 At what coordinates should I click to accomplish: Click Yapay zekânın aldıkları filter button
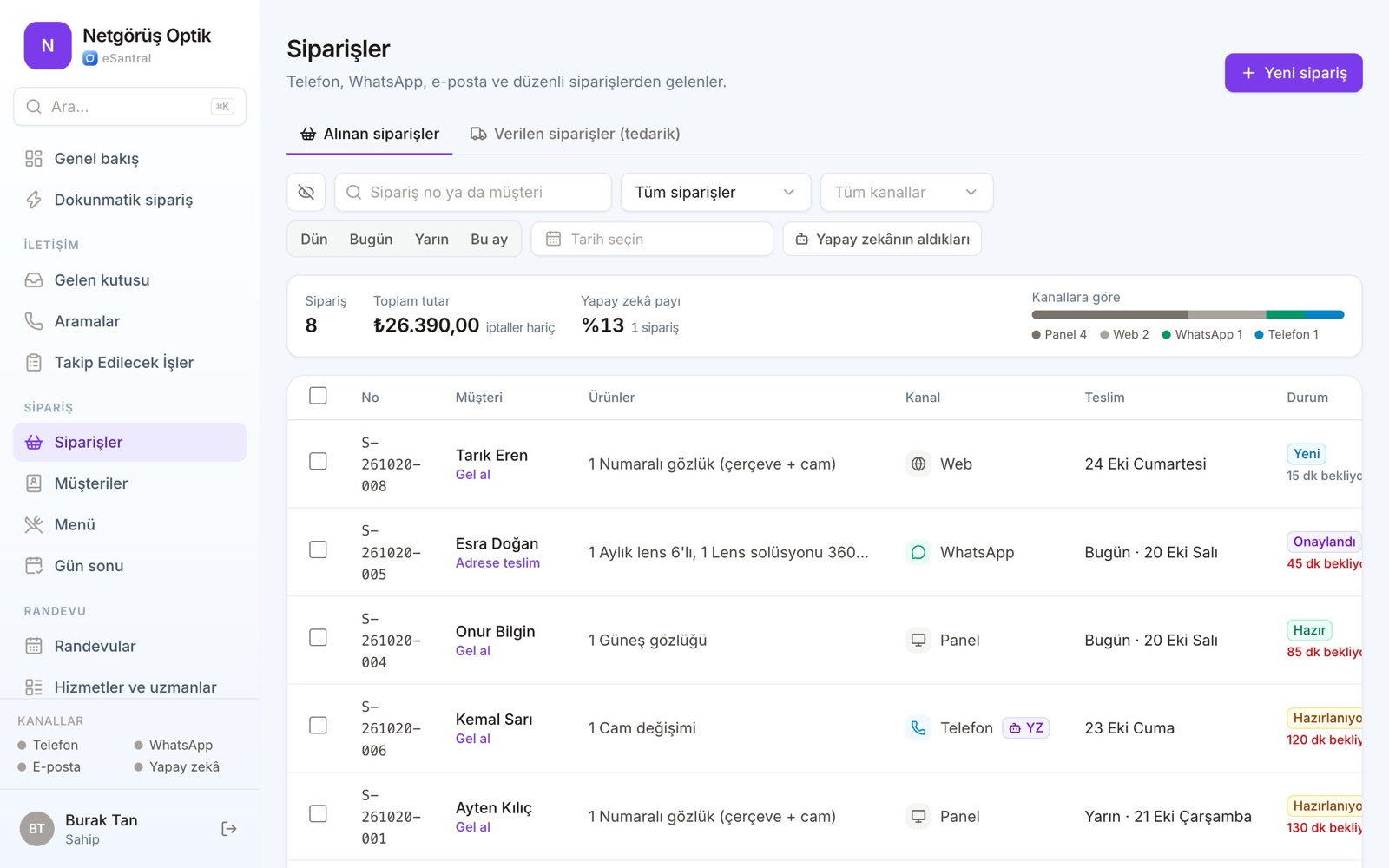[x=882, y=239]
